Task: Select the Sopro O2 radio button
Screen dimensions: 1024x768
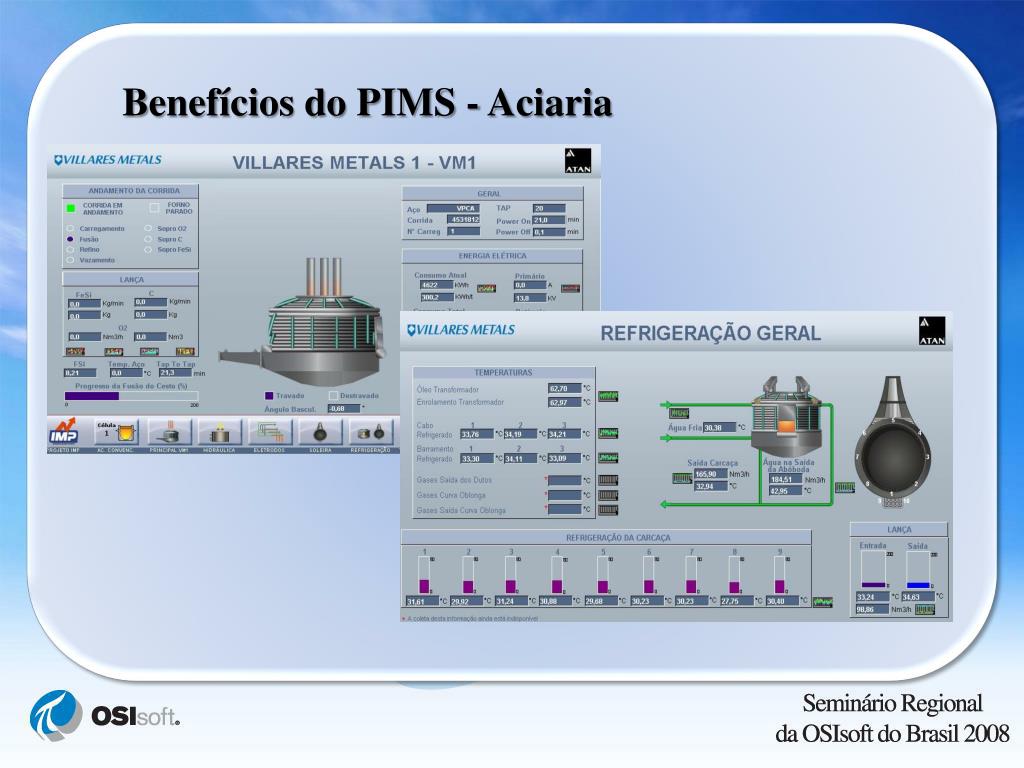Action: click(148, 229)
